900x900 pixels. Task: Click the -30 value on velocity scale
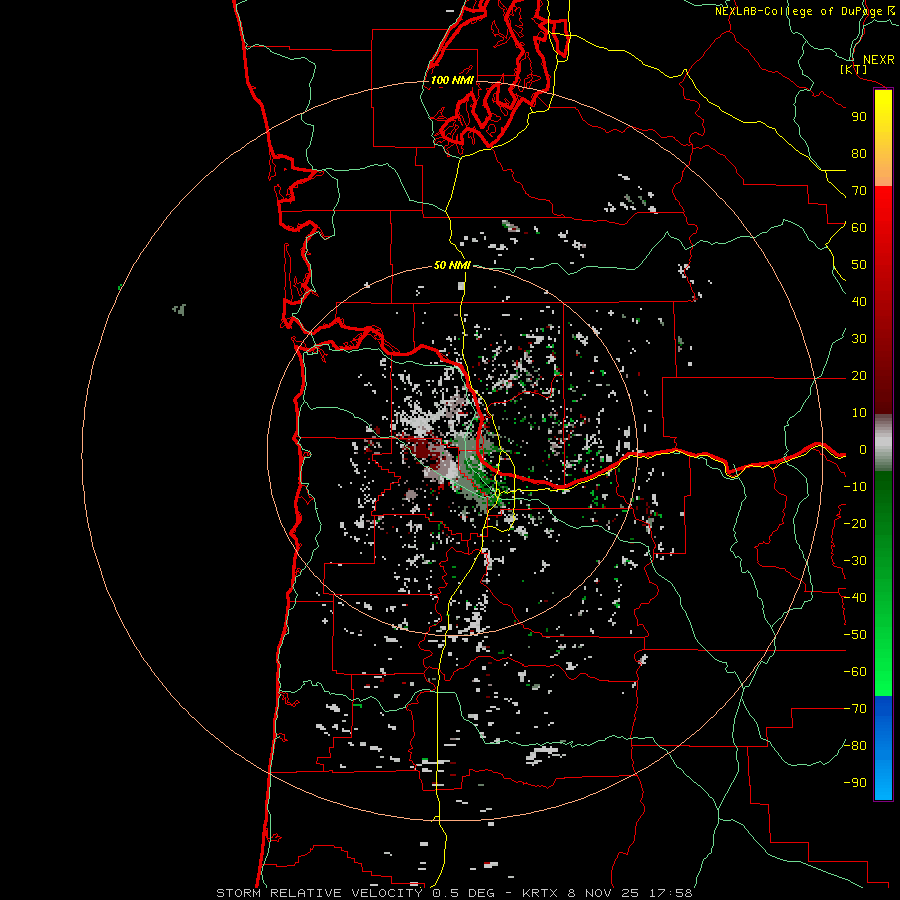(x=855, y=561)
